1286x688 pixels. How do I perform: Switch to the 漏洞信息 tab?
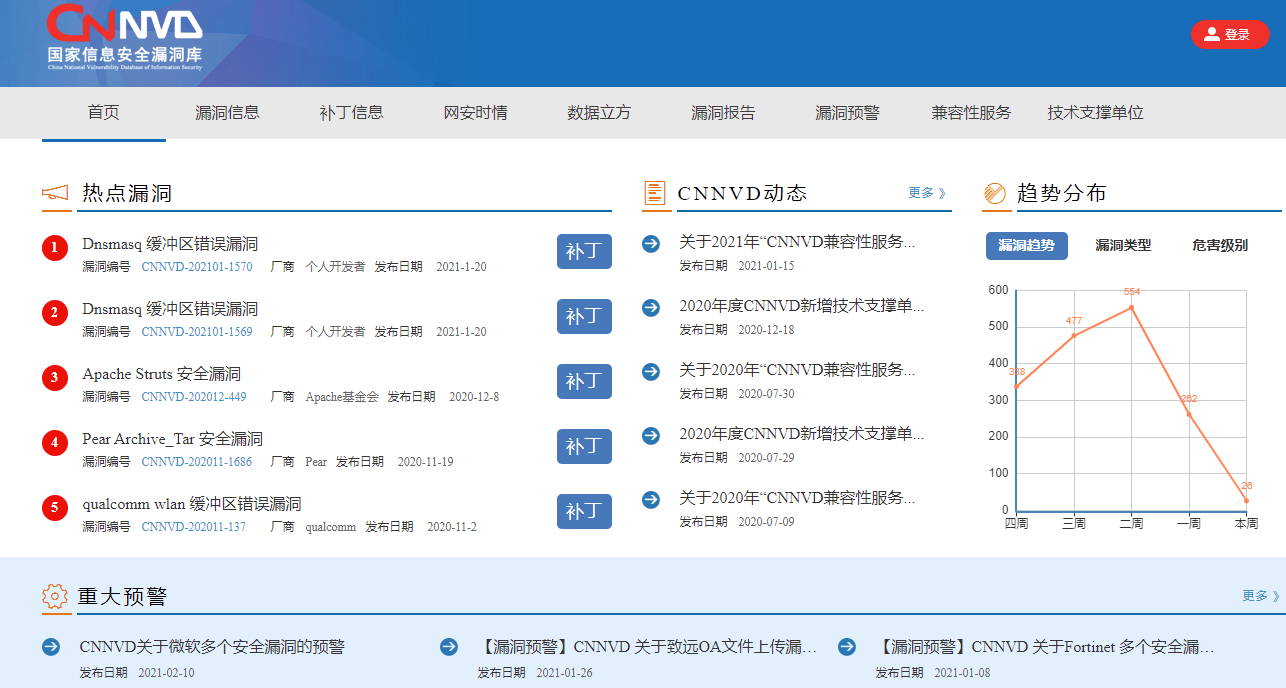click(x=227, y=113)
